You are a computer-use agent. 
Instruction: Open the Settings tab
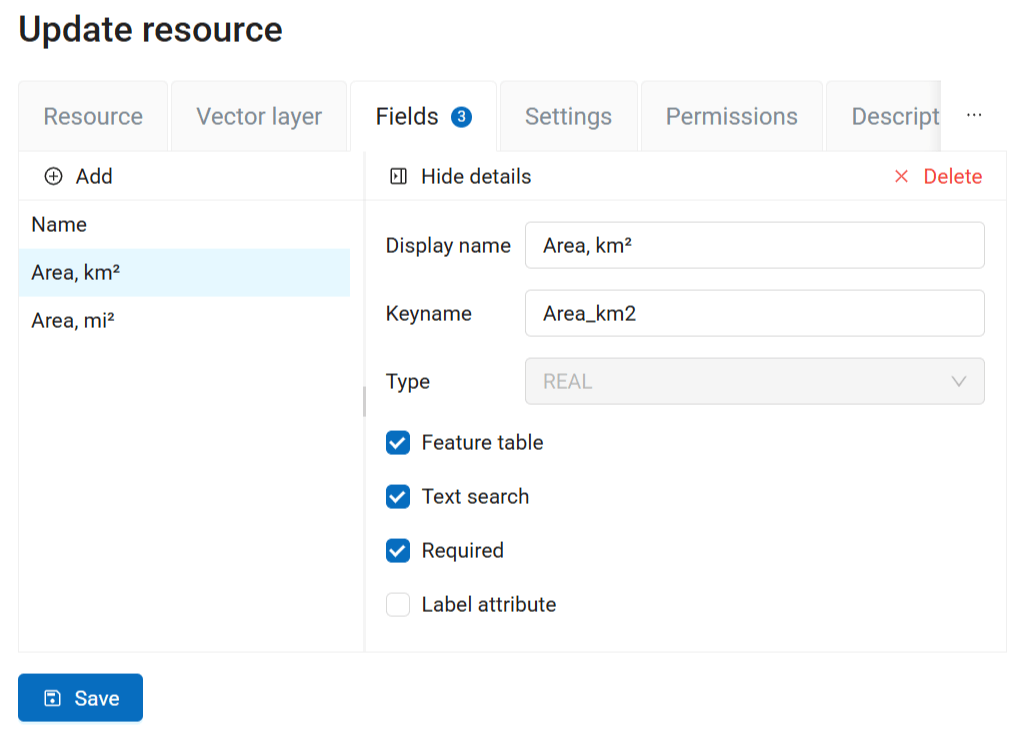[568, 117]
